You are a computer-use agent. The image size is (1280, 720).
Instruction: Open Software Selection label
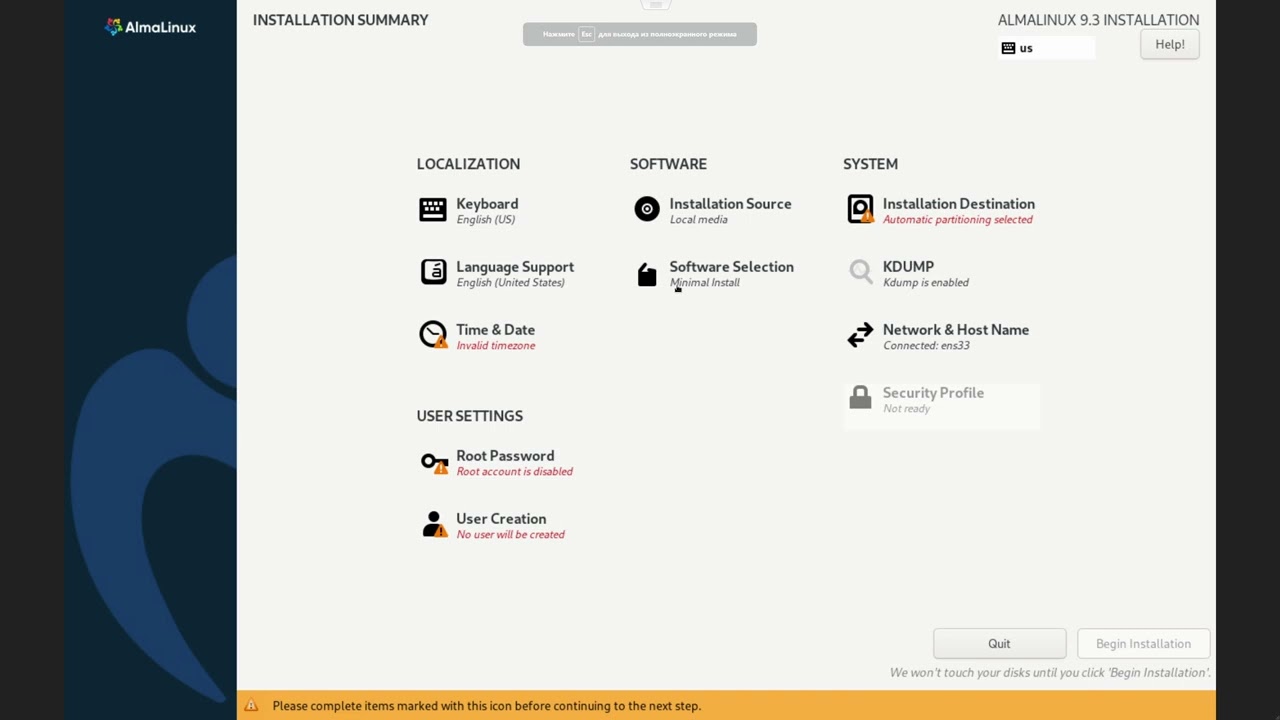(x=731, y=267)
